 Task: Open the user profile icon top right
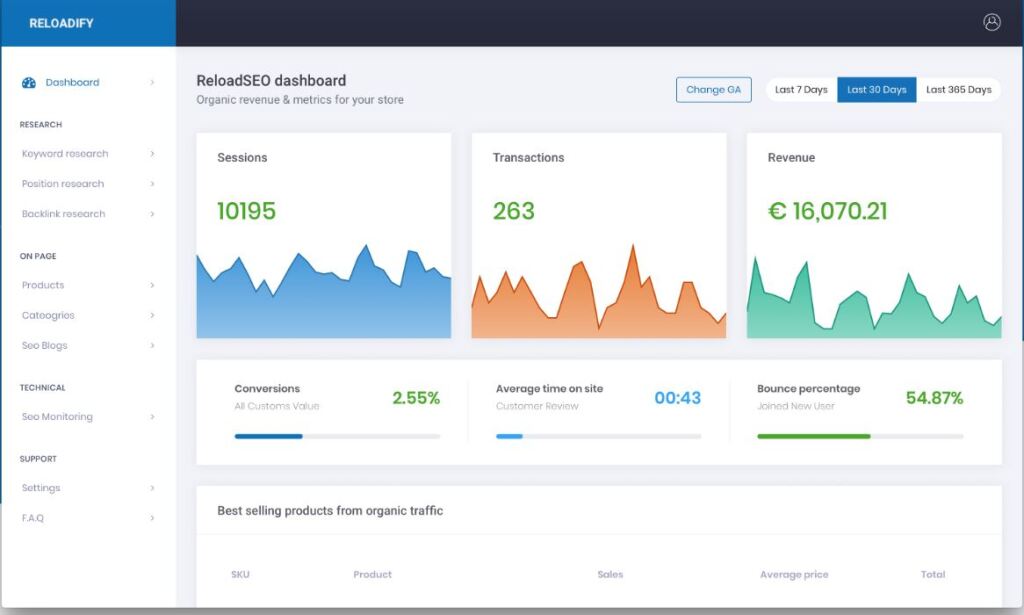[x=992, y=21]
